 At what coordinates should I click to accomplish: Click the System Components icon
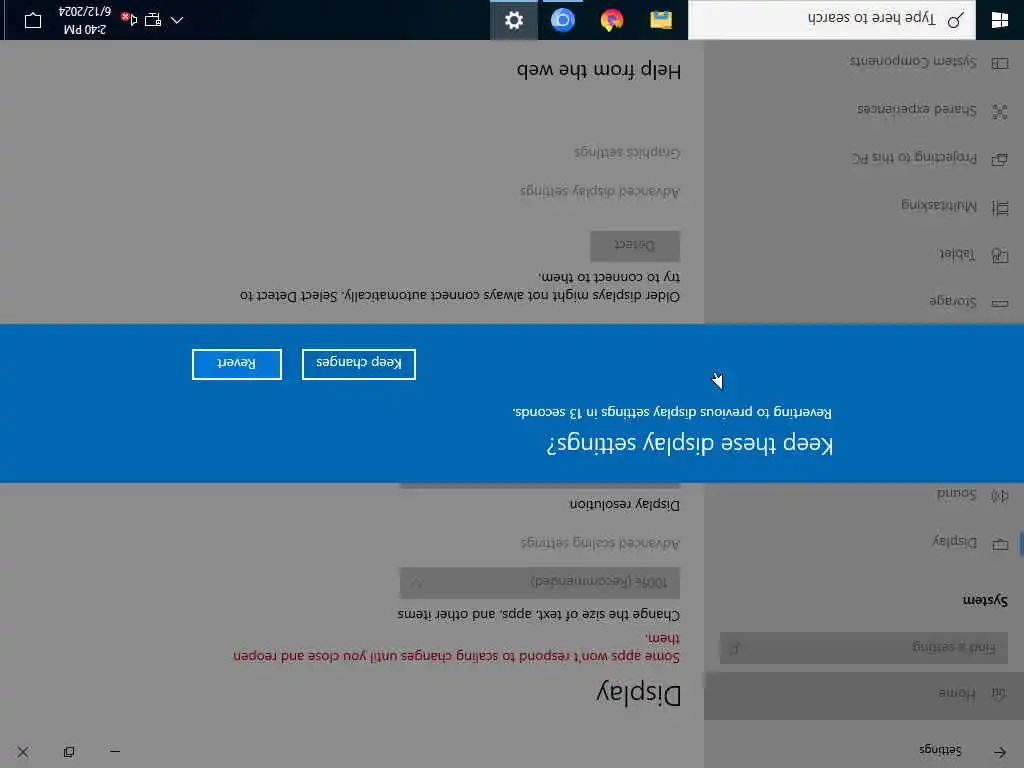click(x=1000, y=63)
